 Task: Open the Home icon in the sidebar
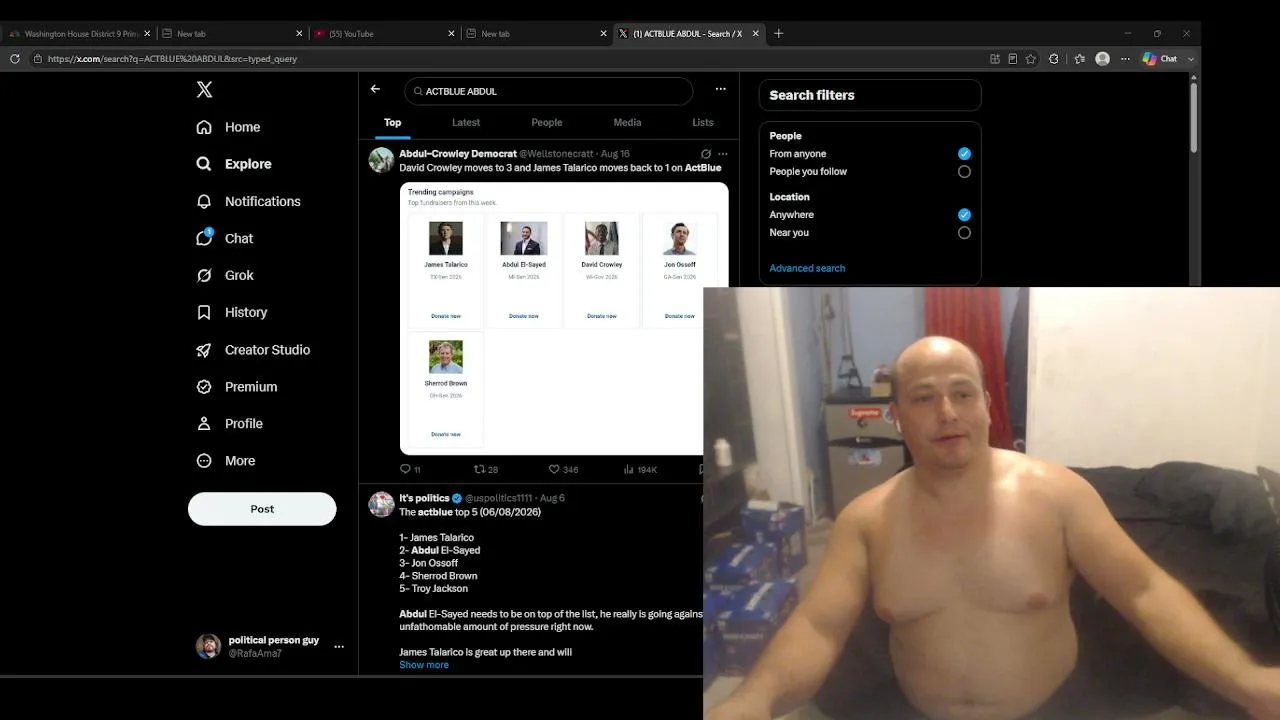tap(204, 127)
